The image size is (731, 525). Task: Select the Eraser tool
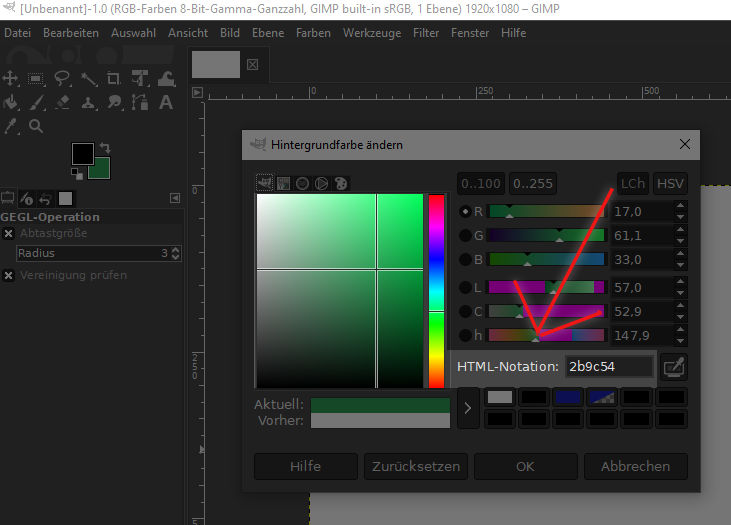62,102
